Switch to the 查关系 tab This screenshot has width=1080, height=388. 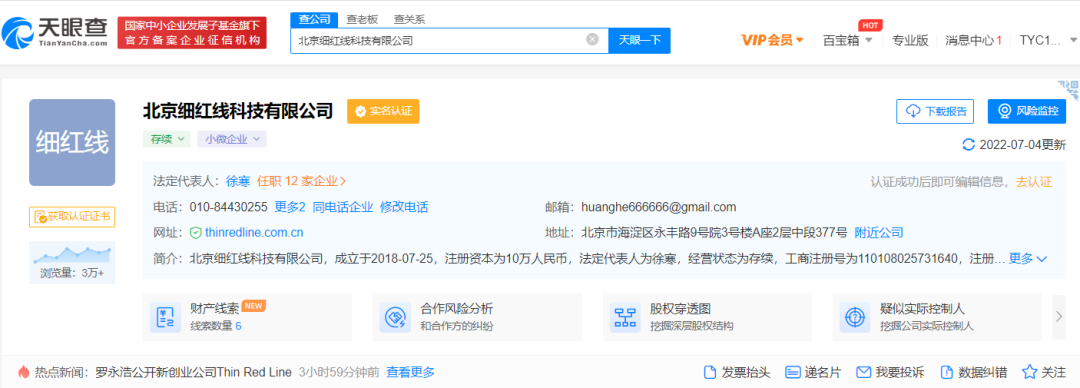tap(409, 19)
